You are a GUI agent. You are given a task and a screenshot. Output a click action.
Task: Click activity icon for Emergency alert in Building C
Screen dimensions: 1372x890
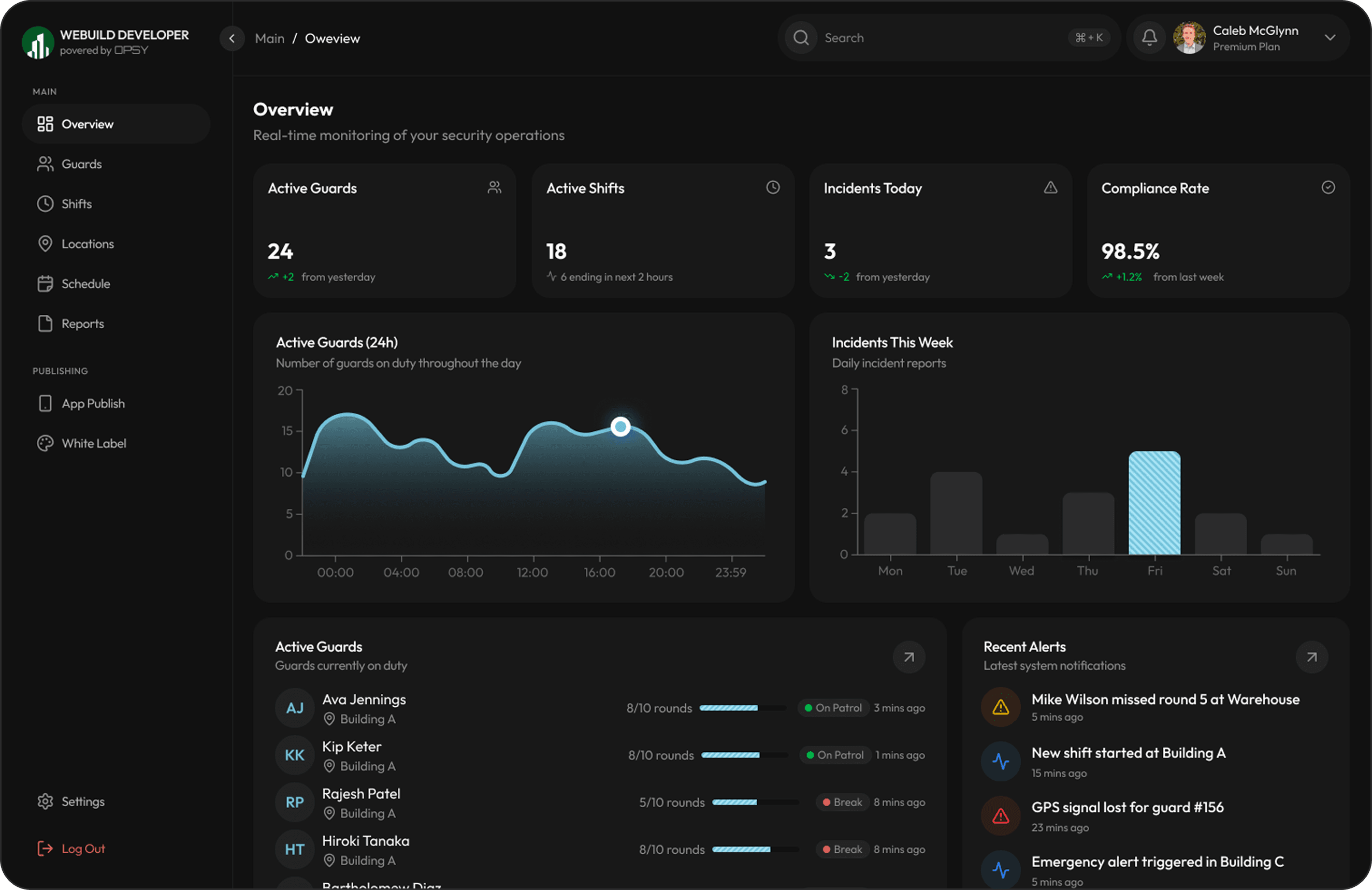point(1001,870)
